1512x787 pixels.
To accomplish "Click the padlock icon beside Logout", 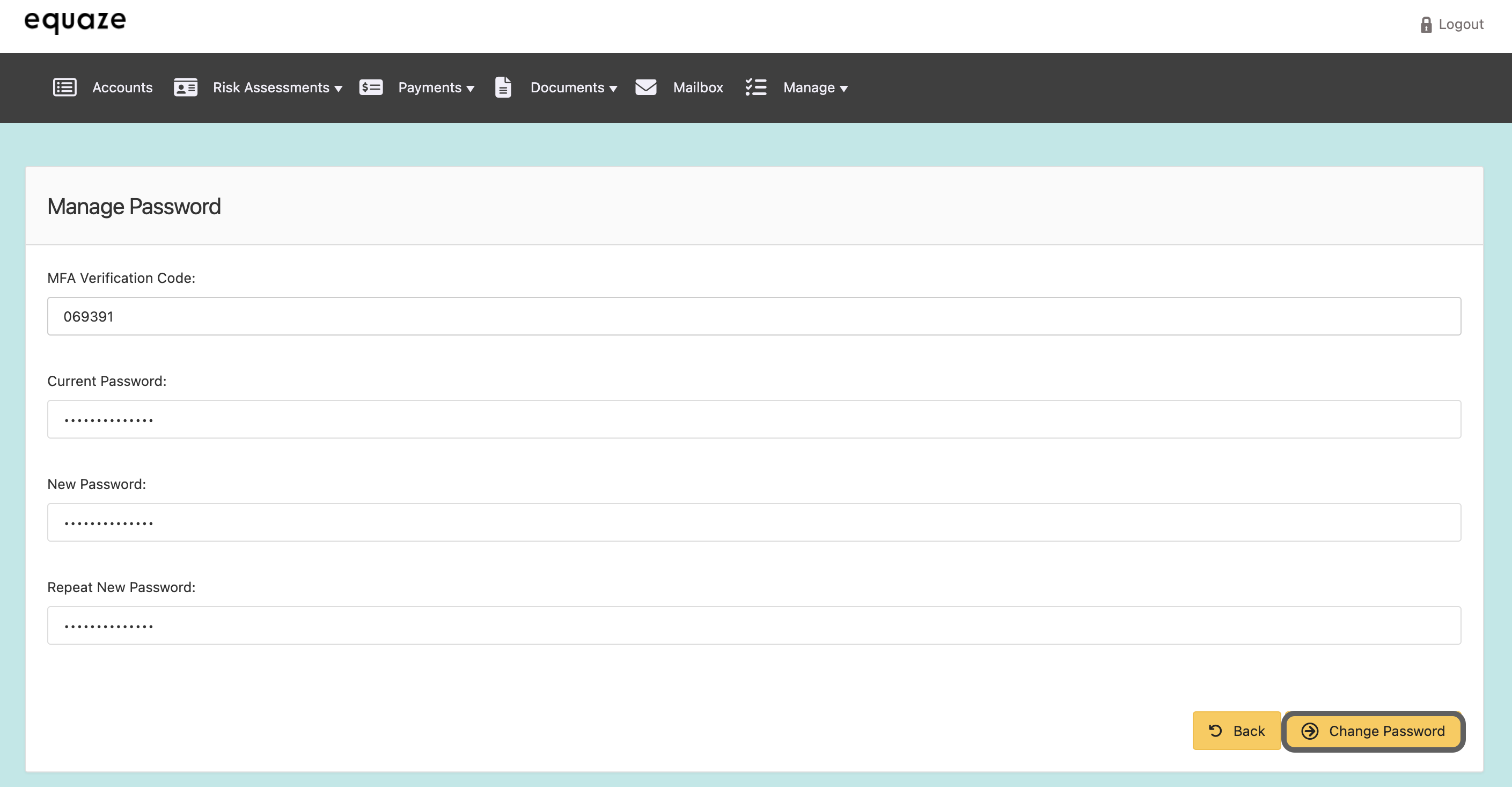I will tap(1426, 25).
